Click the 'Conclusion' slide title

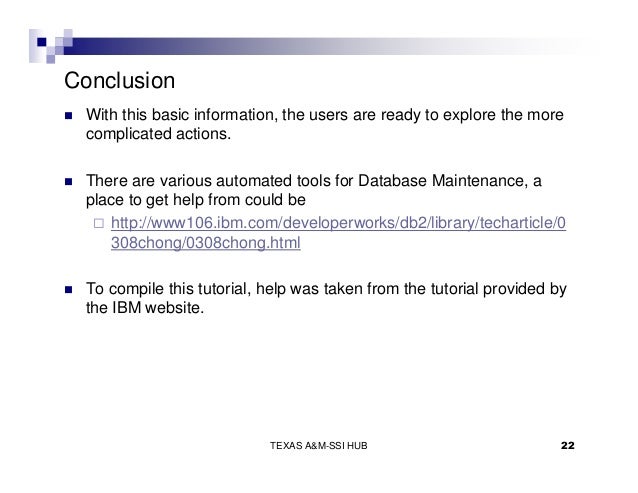(120, 81)
